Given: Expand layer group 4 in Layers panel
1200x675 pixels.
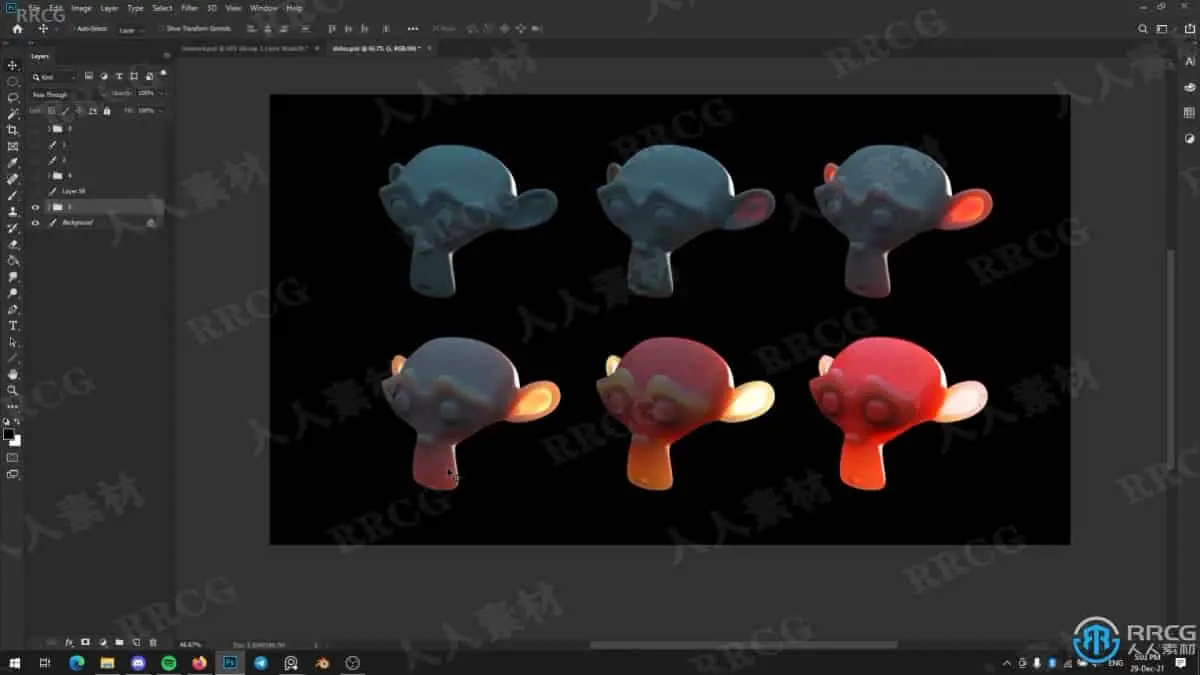Looking at the screenshot, I should (47, 175).
